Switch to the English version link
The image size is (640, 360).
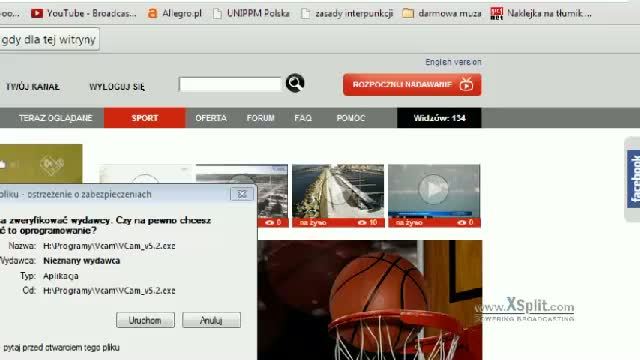tap(453, 62)
